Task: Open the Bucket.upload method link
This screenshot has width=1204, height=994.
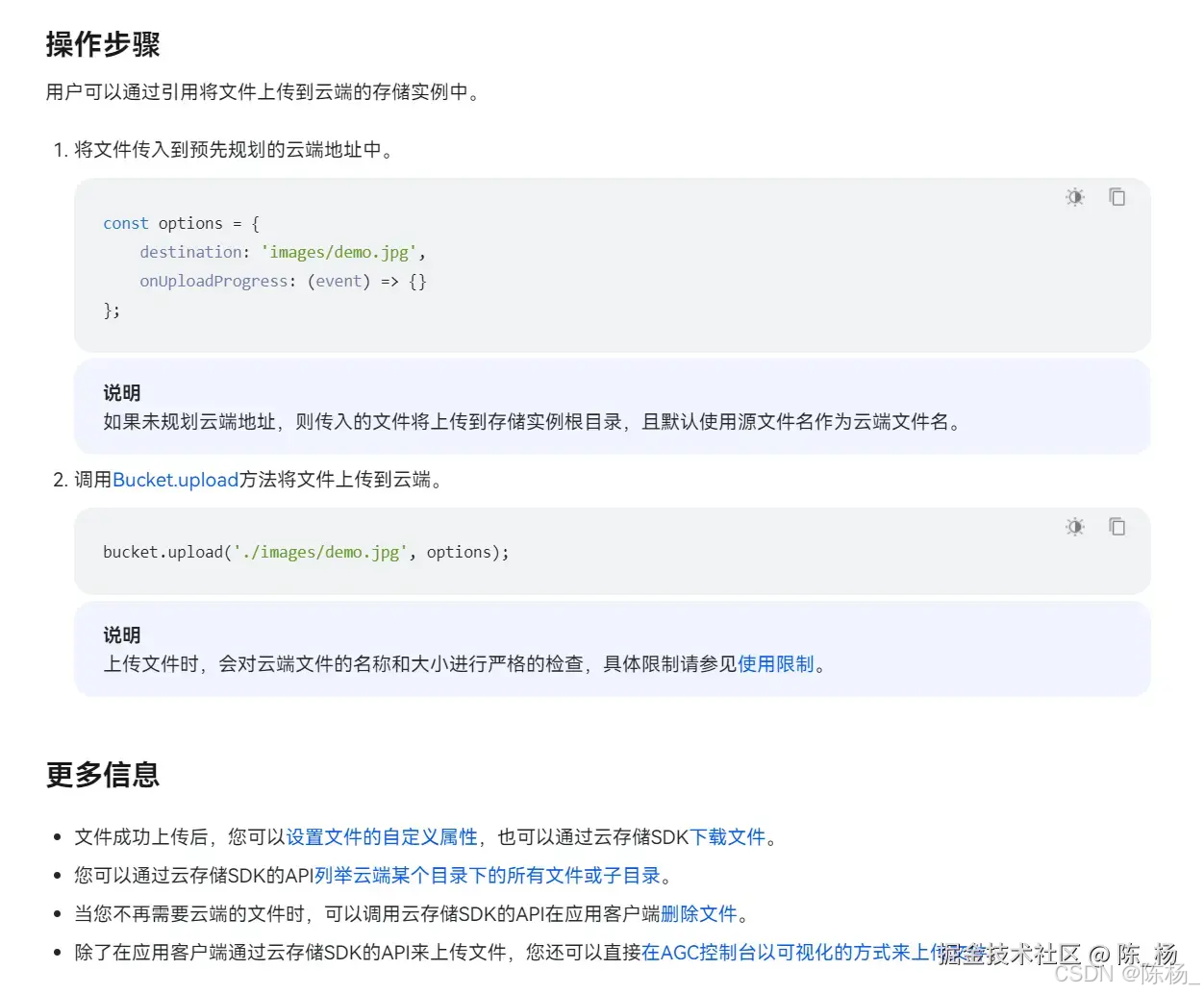Action: point(175,480)
